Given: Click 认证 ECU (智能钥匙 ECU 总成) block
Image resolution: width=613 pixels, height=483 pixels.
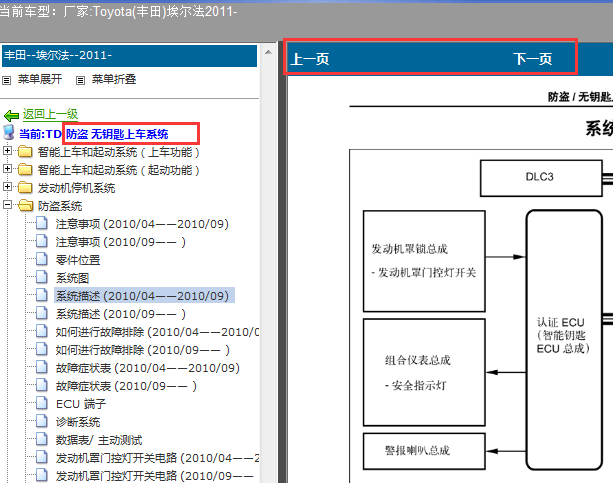Looking at the screenshot, I should pos(564,340).
